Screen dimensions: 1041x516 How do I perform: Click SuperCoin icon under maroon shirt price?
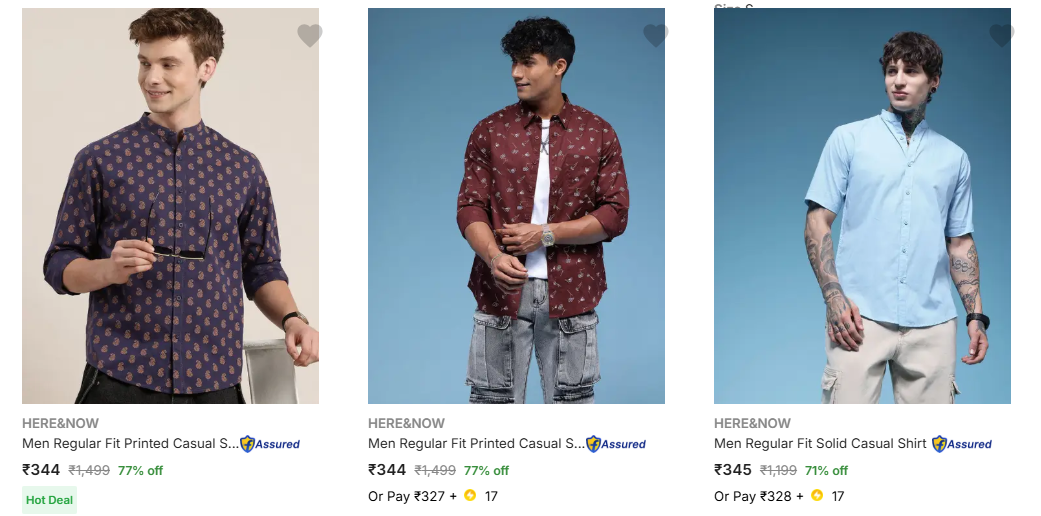(x=470, y=496)
